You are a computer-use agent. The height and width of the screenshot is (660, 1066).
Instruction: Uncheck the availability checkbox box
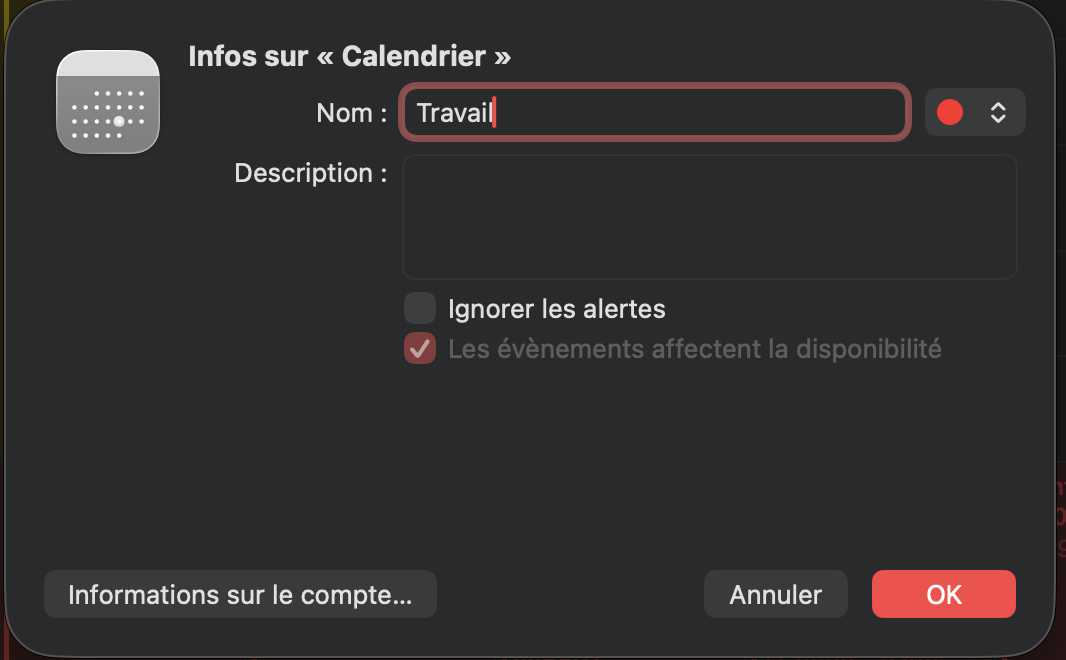click(420, 349)
